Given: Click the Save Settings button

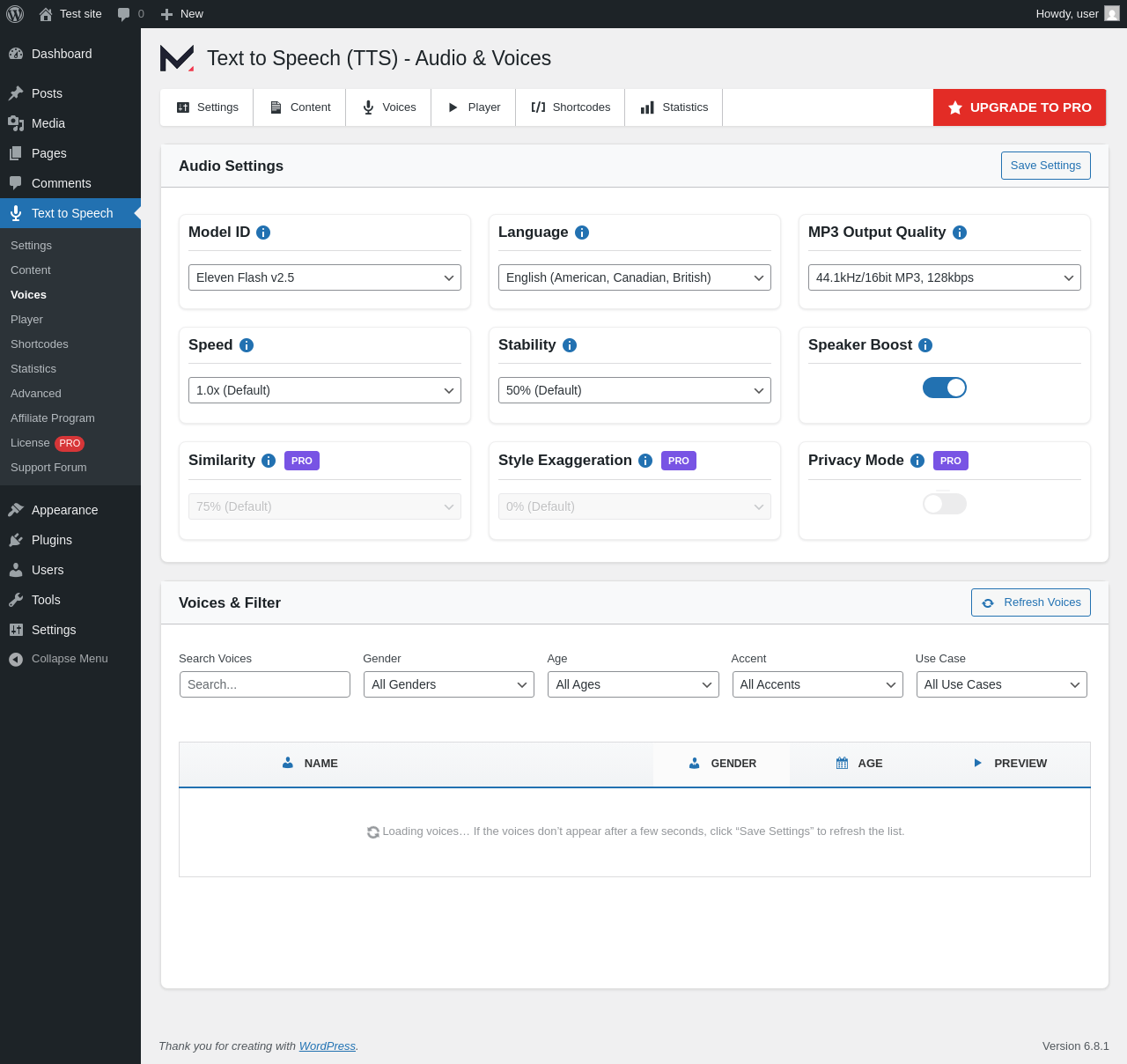Looking at the screenshot, I should click(x=1046, y=166).
